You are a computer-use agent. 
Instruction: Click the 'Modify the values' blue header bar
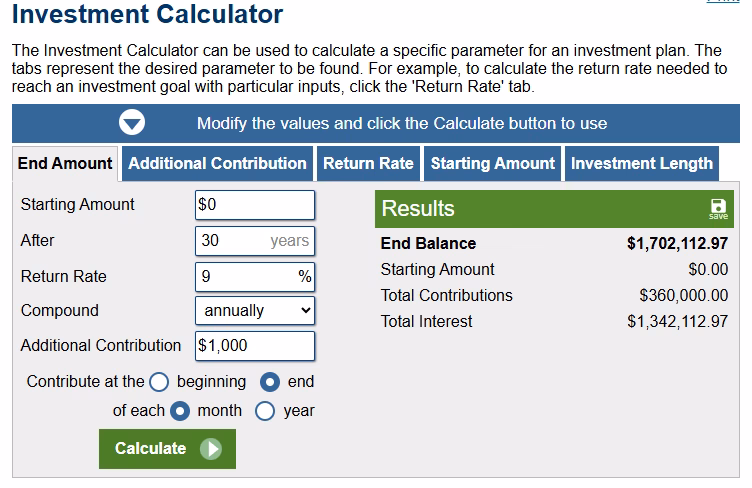pyautogui.click(x=402, y=123)
